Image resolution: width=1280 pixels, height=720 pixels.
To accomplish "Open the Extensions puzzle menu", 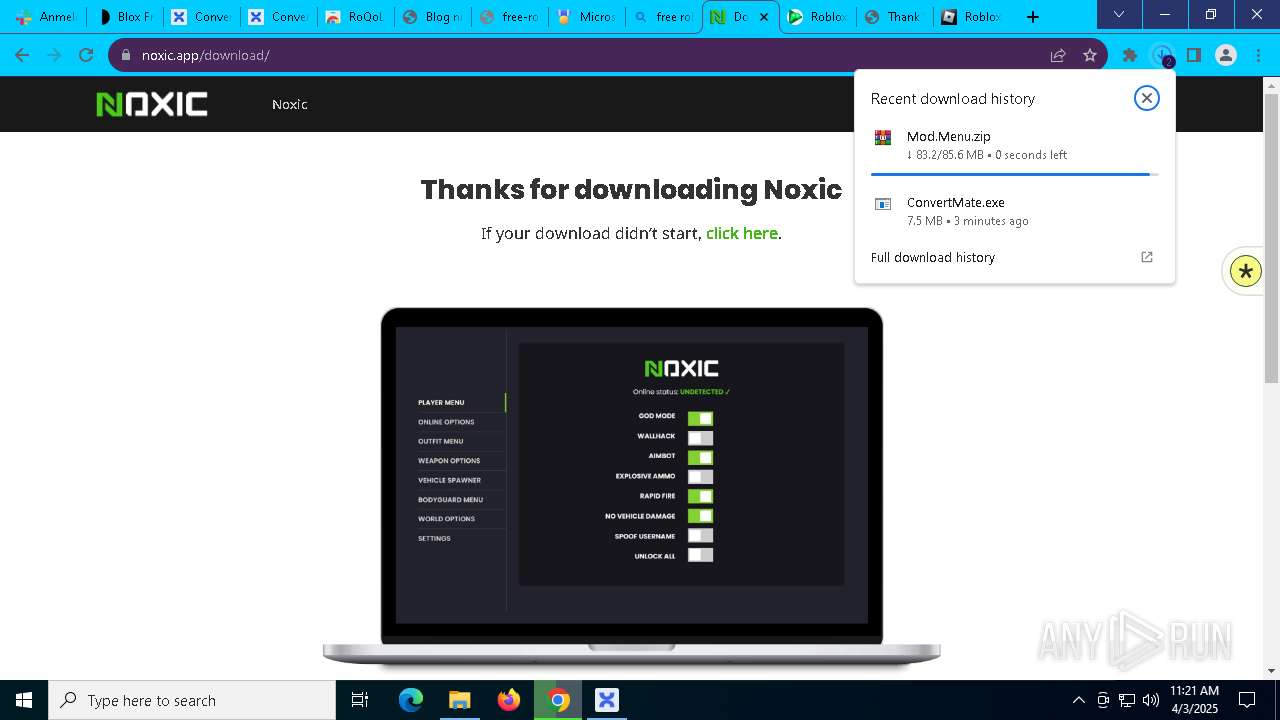I will [x=1130, y=55].
